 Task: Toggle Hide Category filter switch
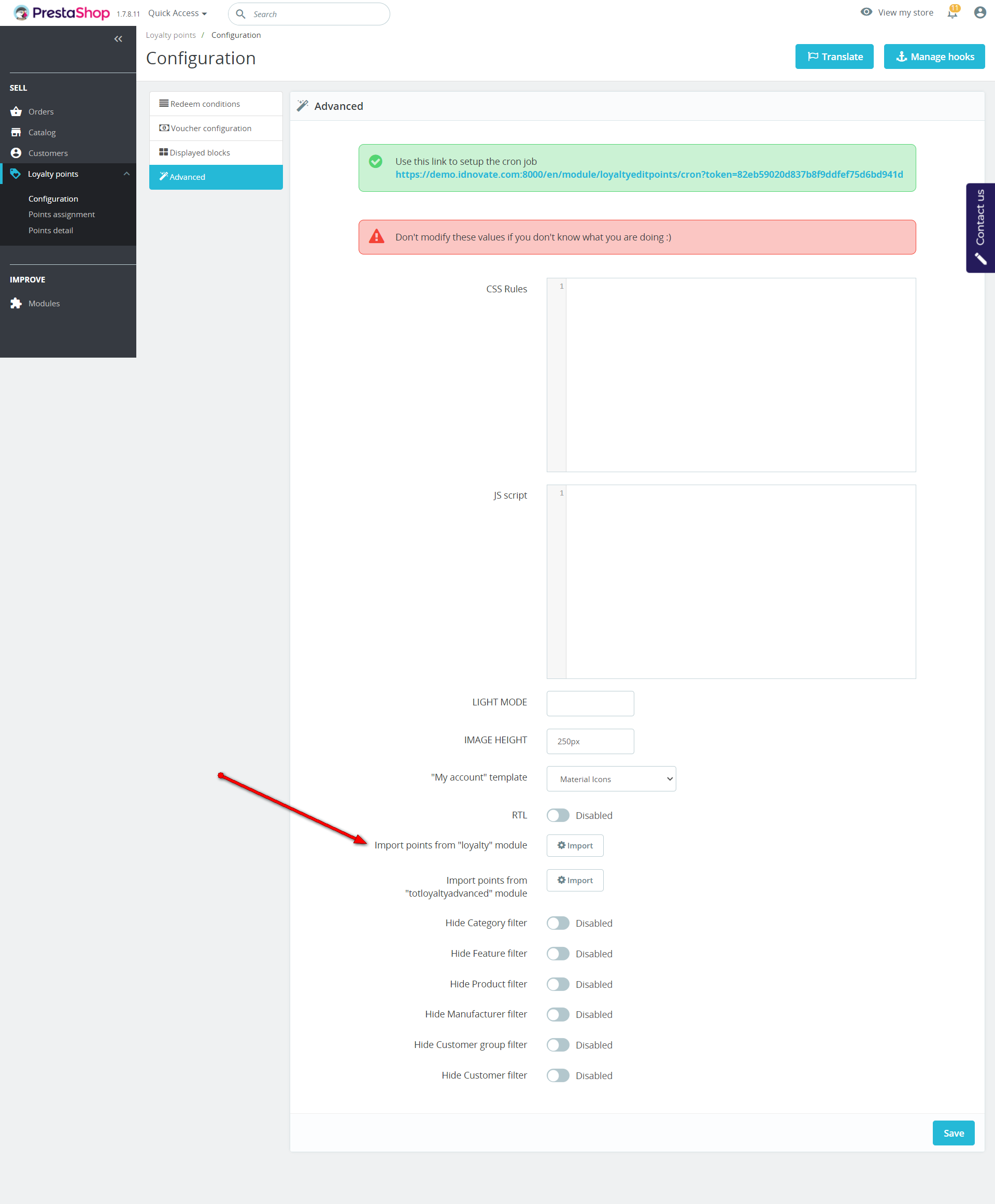(558, 923)
